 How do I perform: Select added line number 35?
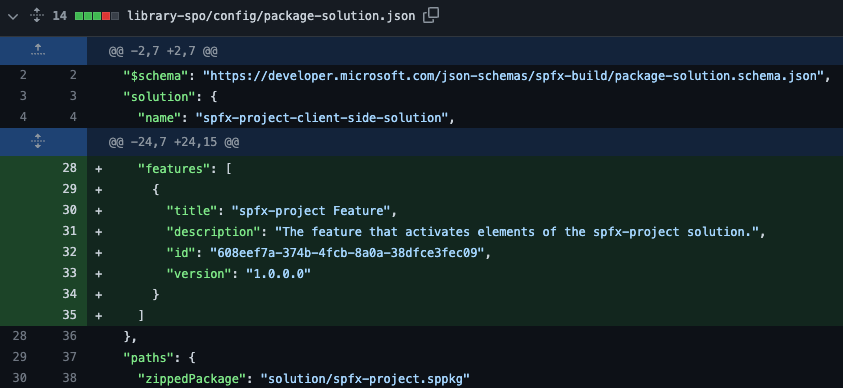[x=70, y=315]
